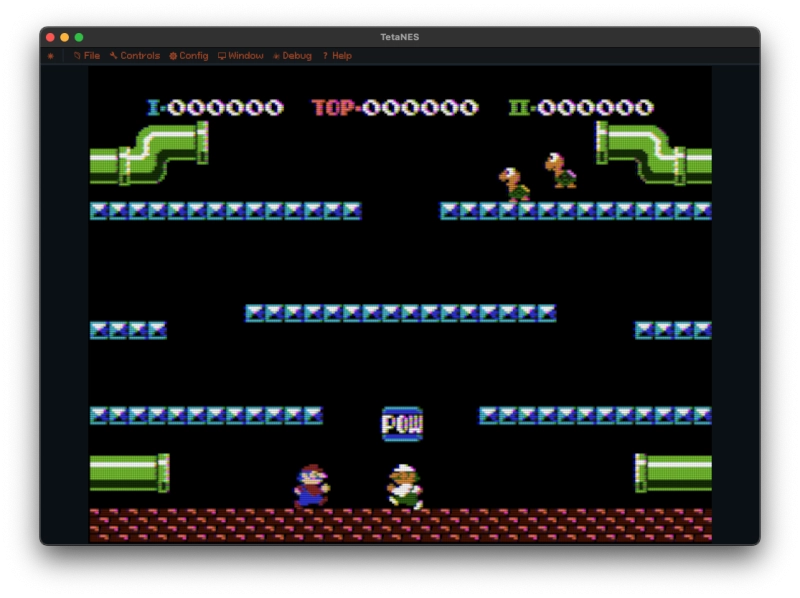Click the Luigi character in green and white
The width and height of the screenshot is (800, 598).
(x=405, y=486)
